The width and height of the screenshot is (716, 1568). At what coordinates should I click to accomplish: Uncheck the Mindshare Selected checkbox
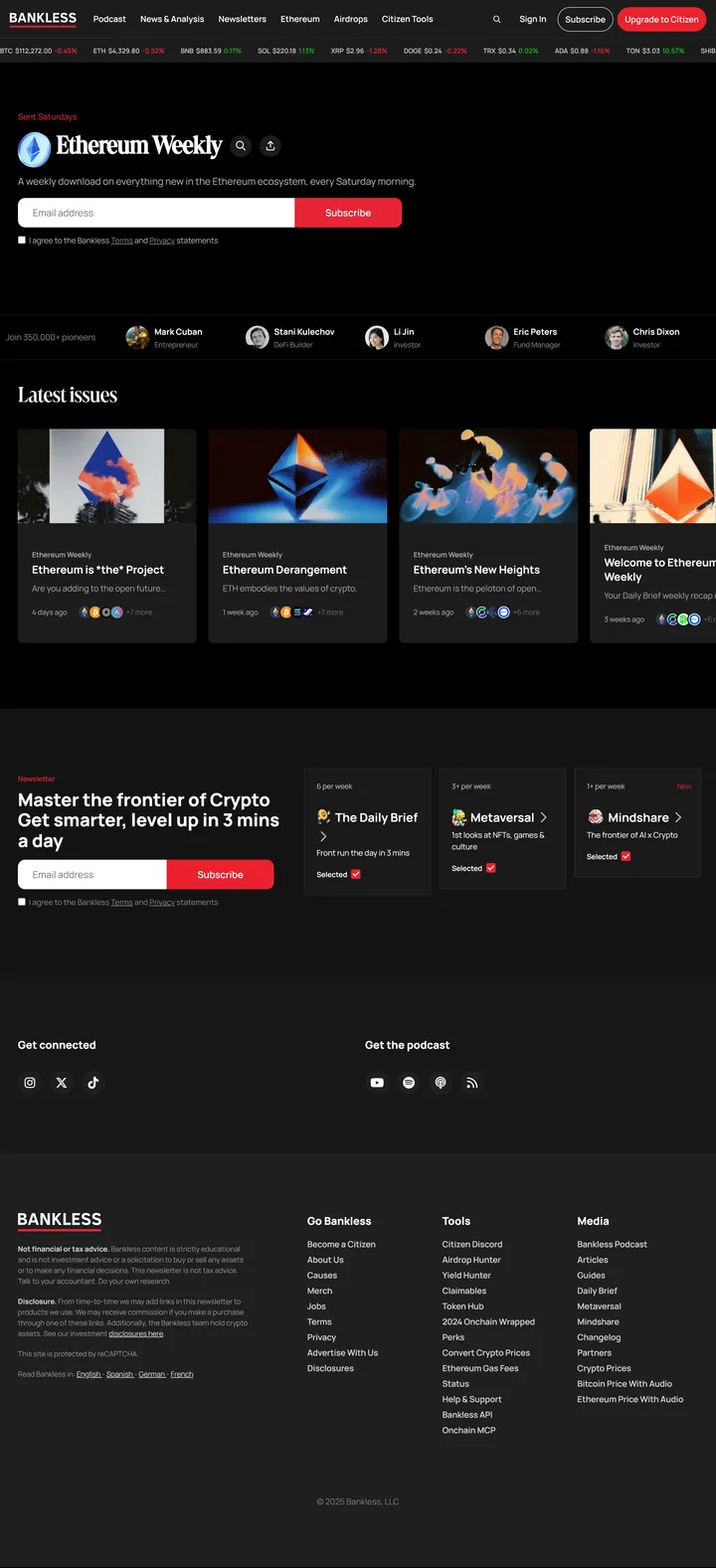point(626,856)
